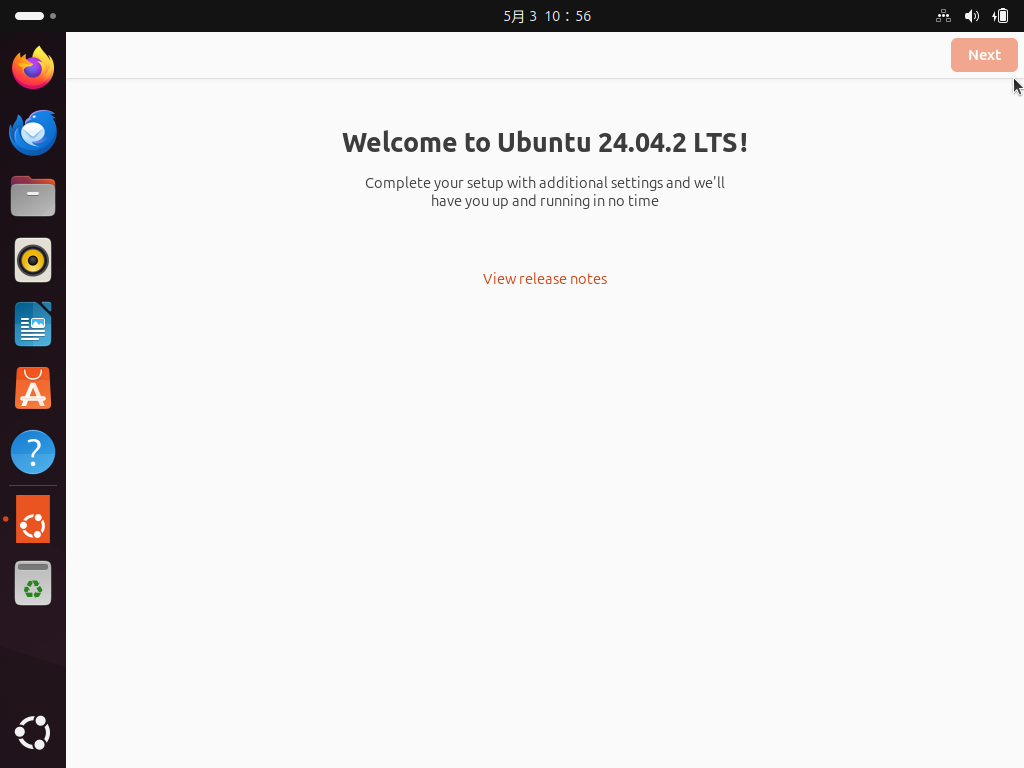This screenshot has width=1024, height=768.
Task: Click the battery power icon in the top bar
Action: [x=1000, y=16]
